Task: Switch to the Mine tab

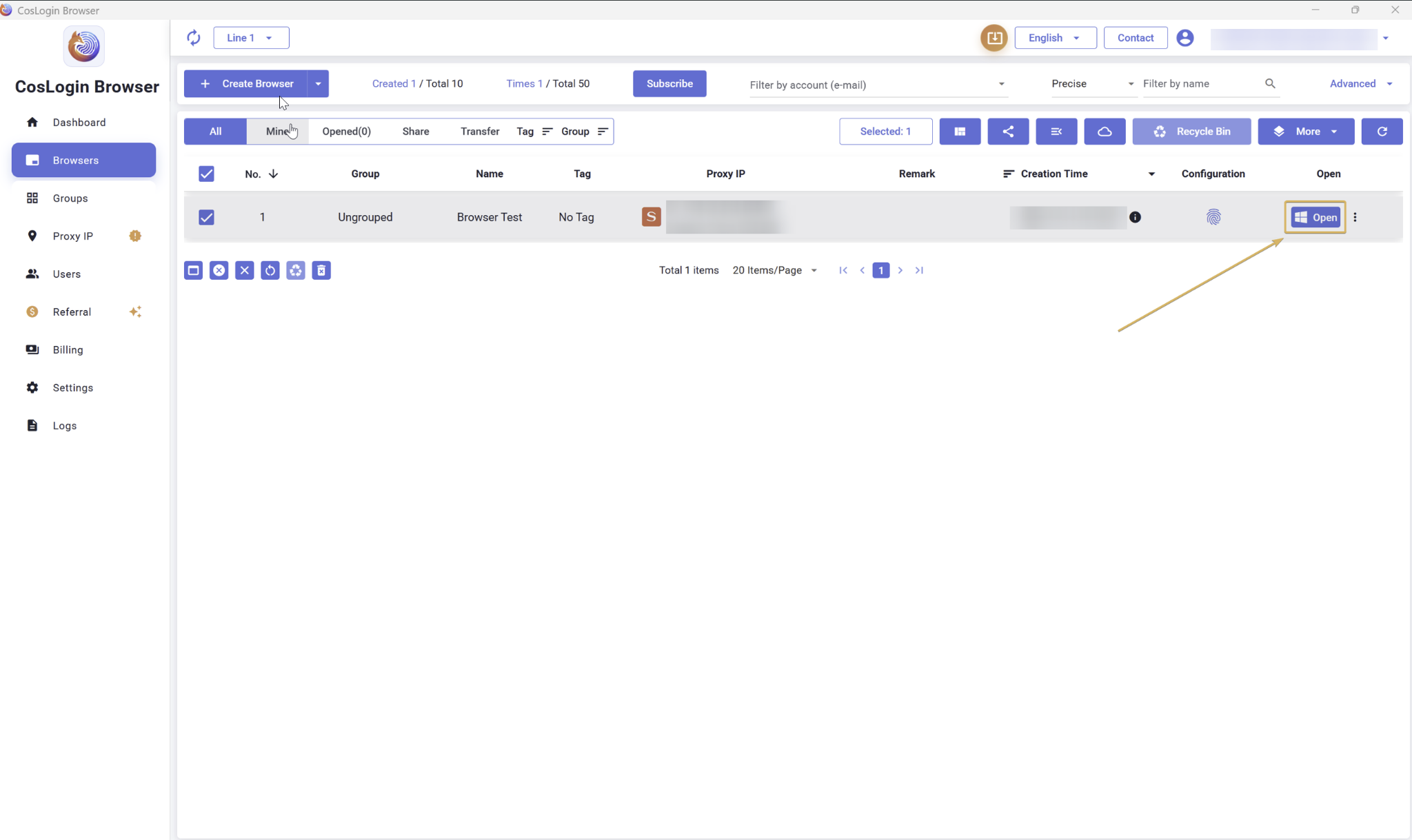Action: 277,132
